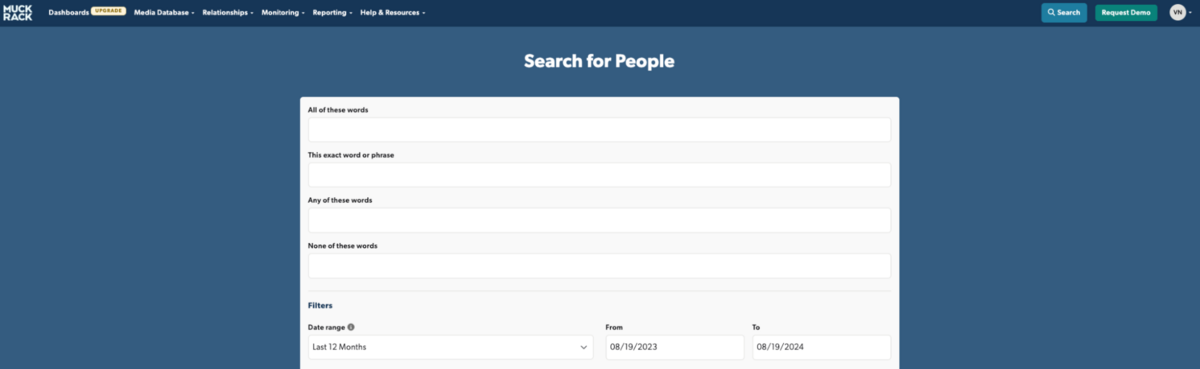This screenshot has height=369, width=1200.
Task: Click the yellow Upgrade badge
Action: (108, 12)
